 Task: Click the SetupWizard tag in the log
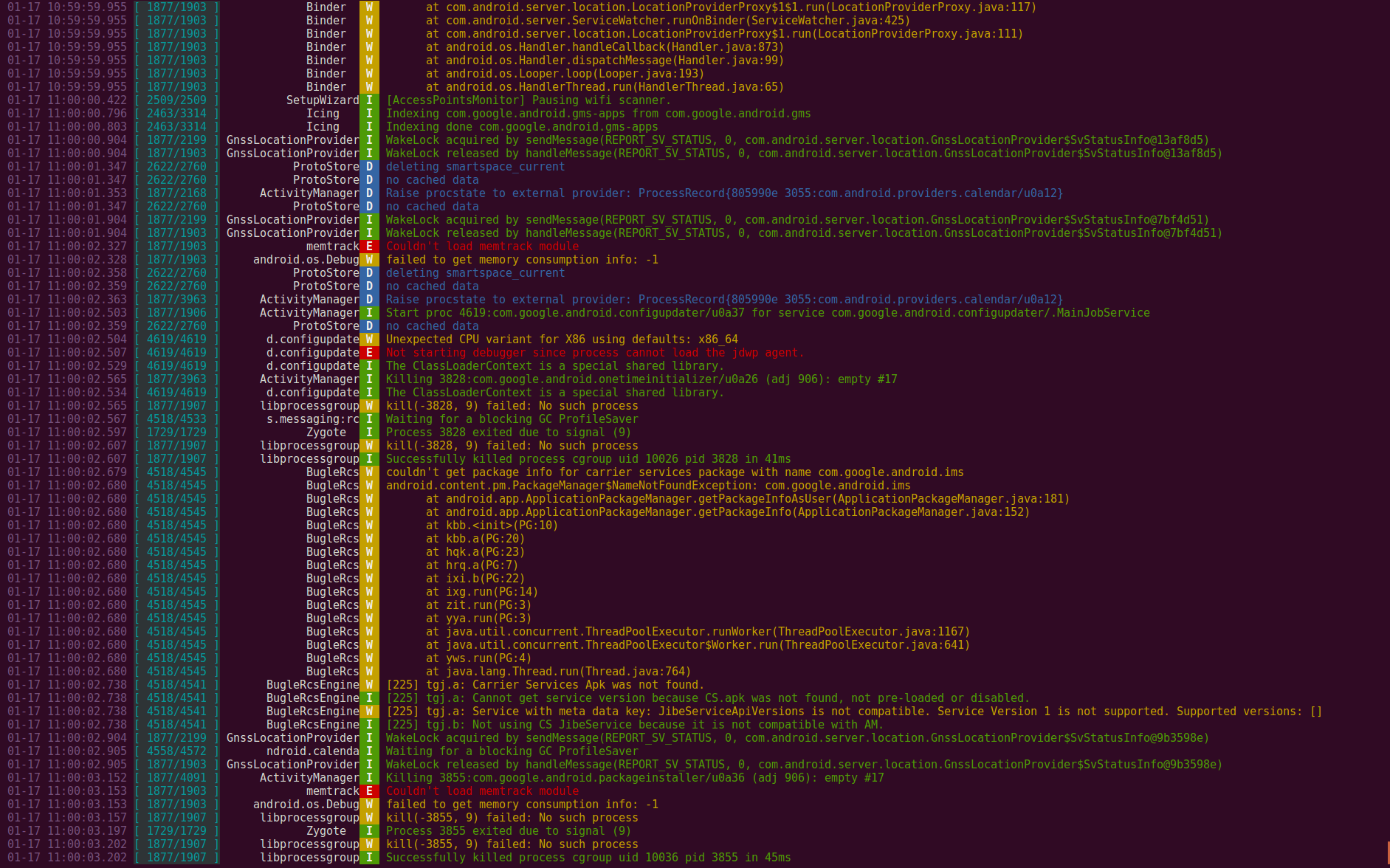pos(323,100)
